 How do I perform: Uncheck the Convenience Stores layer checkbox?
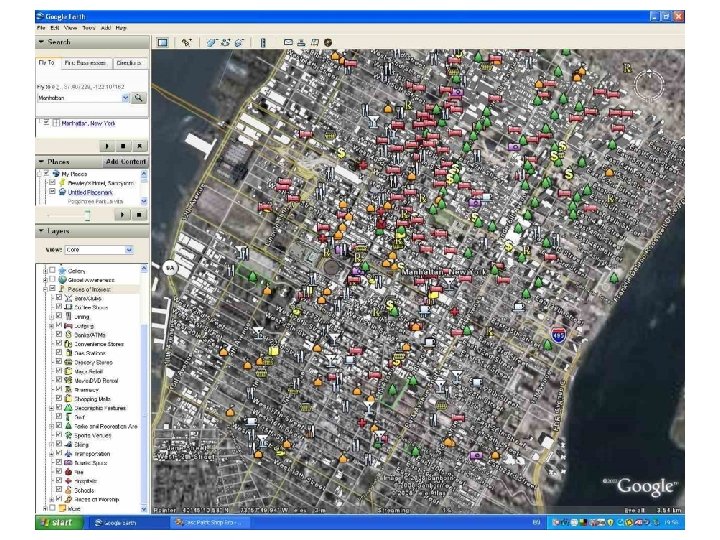point(59,343)
